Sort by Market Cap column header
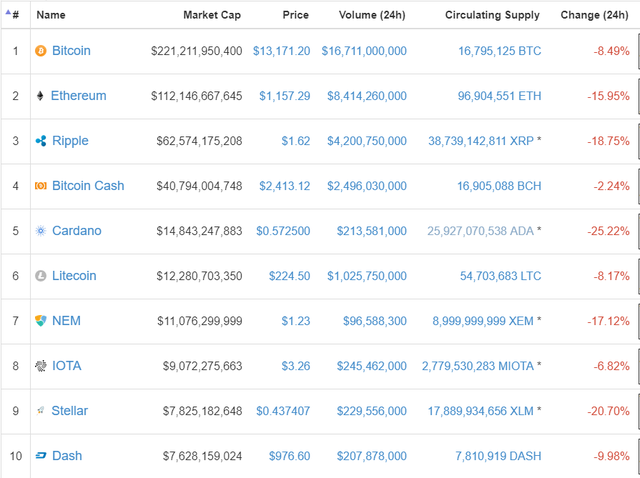This screenshot has height=478, width=640. tap(212, 15)
